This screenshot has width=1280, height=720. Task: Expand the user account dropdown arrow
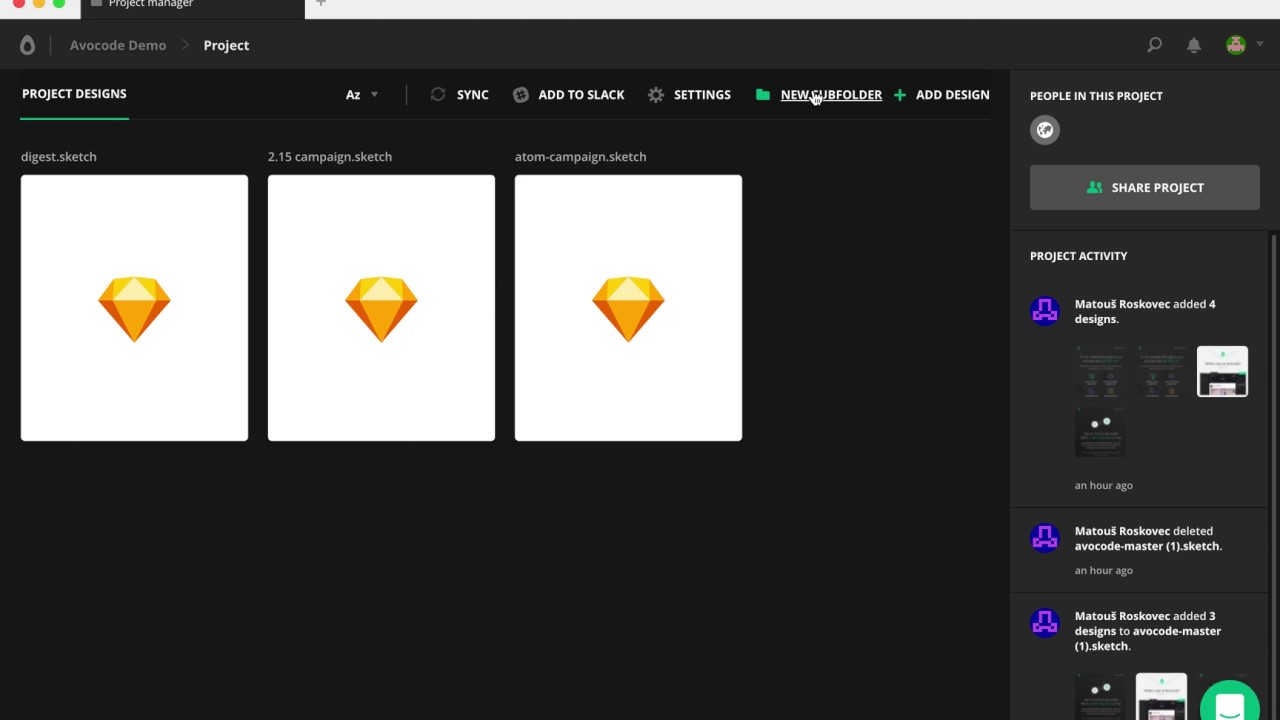(1260, 45)
